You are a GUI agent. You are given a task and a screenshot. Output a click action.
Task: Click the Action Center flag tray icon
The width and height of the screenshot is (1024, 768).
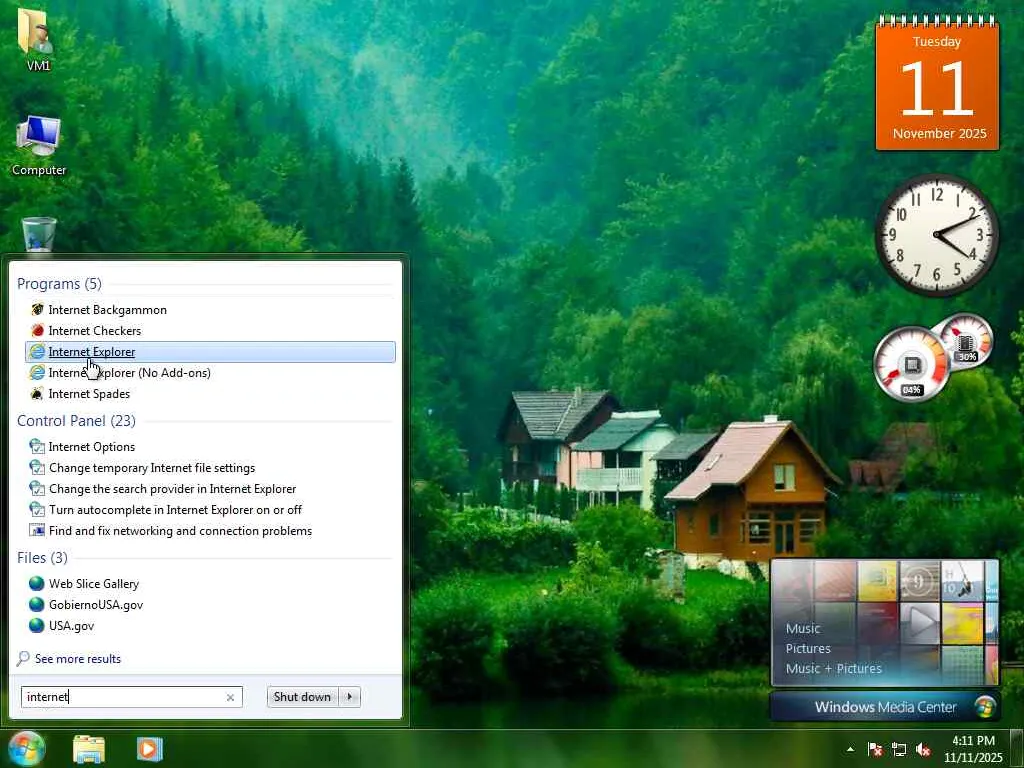tap(874, 749)
